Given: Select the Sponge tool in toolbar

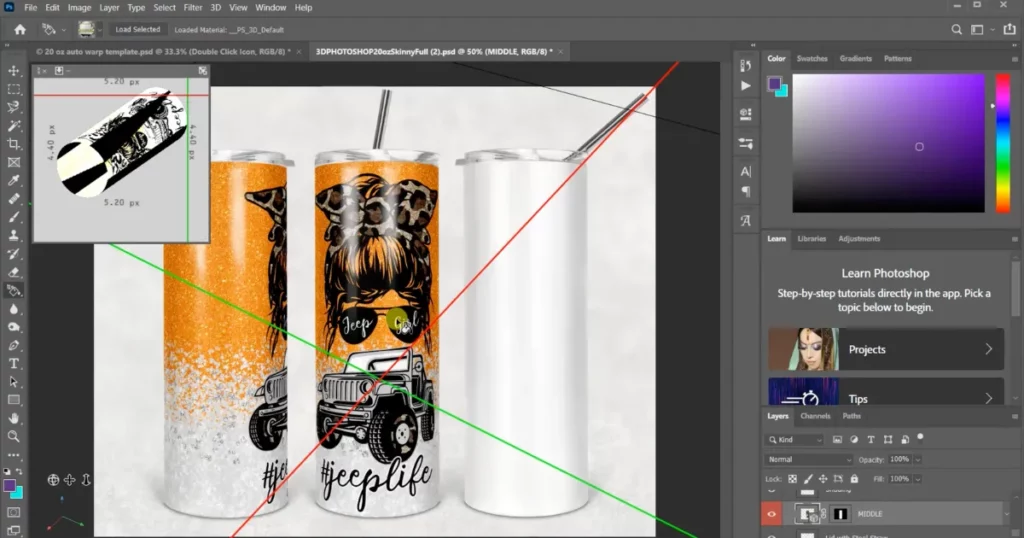Looking at the screenshot, I should (14, 327).
